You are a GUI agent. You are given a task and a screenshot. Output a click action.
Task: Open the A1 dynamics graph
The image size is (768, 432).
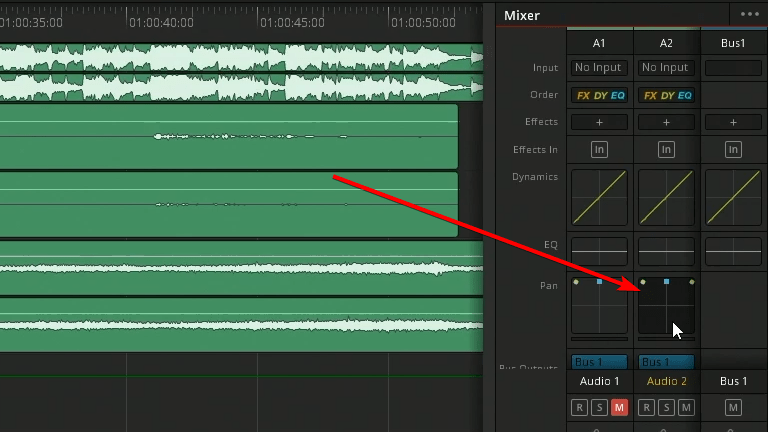click(599, 197)
